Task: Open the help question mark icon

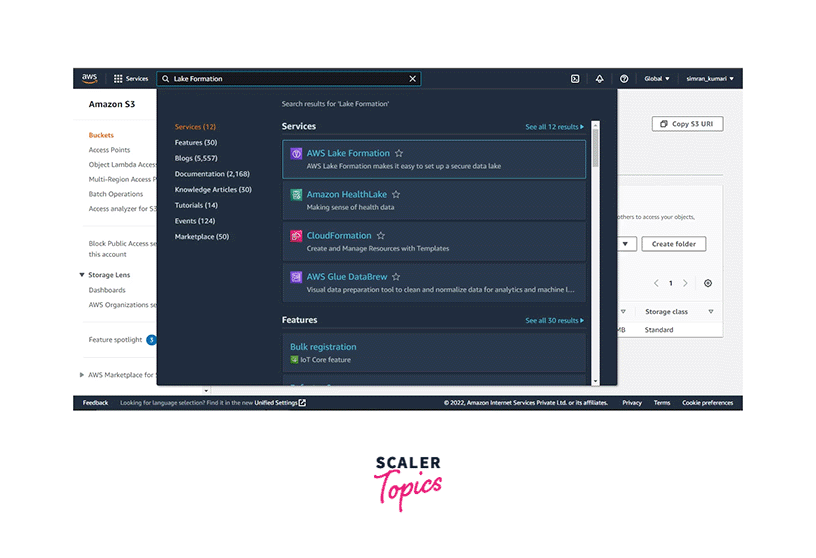Action: (x=624, y=78)
